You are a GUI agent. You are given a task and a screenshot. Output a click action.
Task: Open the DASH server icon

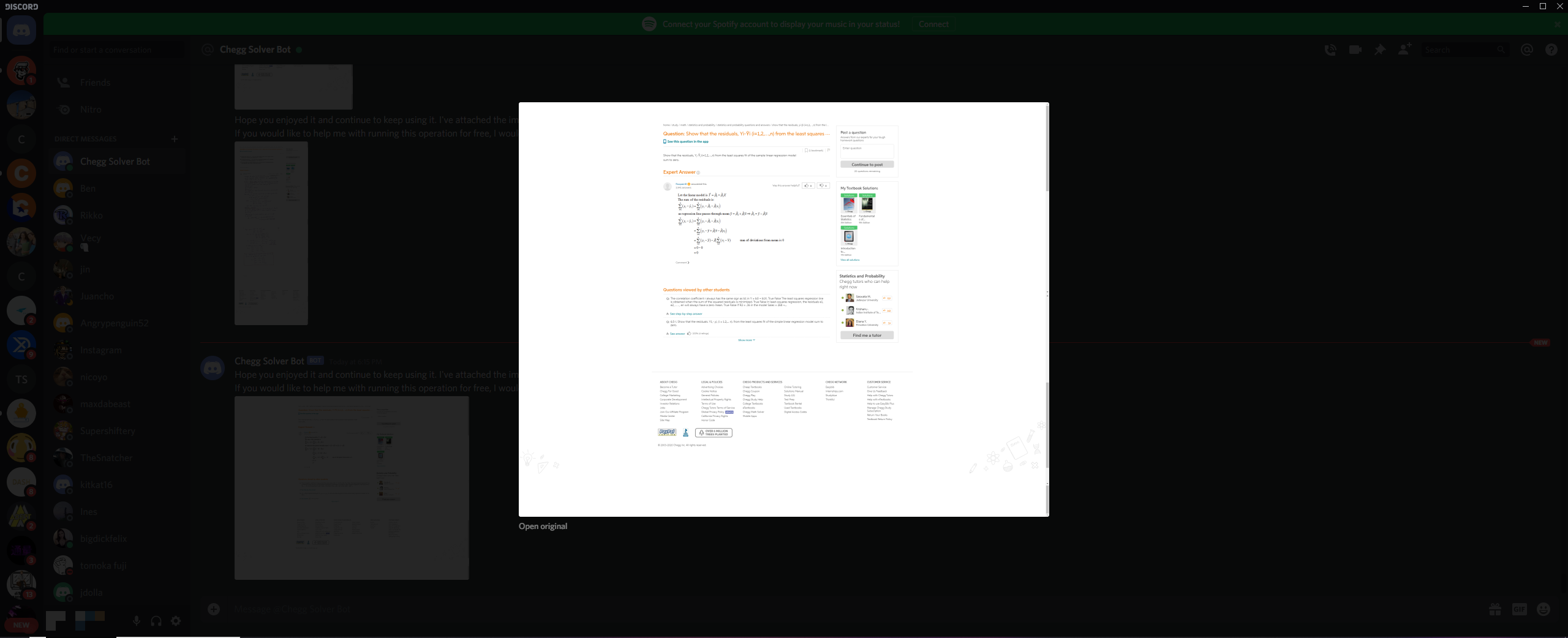21,482
